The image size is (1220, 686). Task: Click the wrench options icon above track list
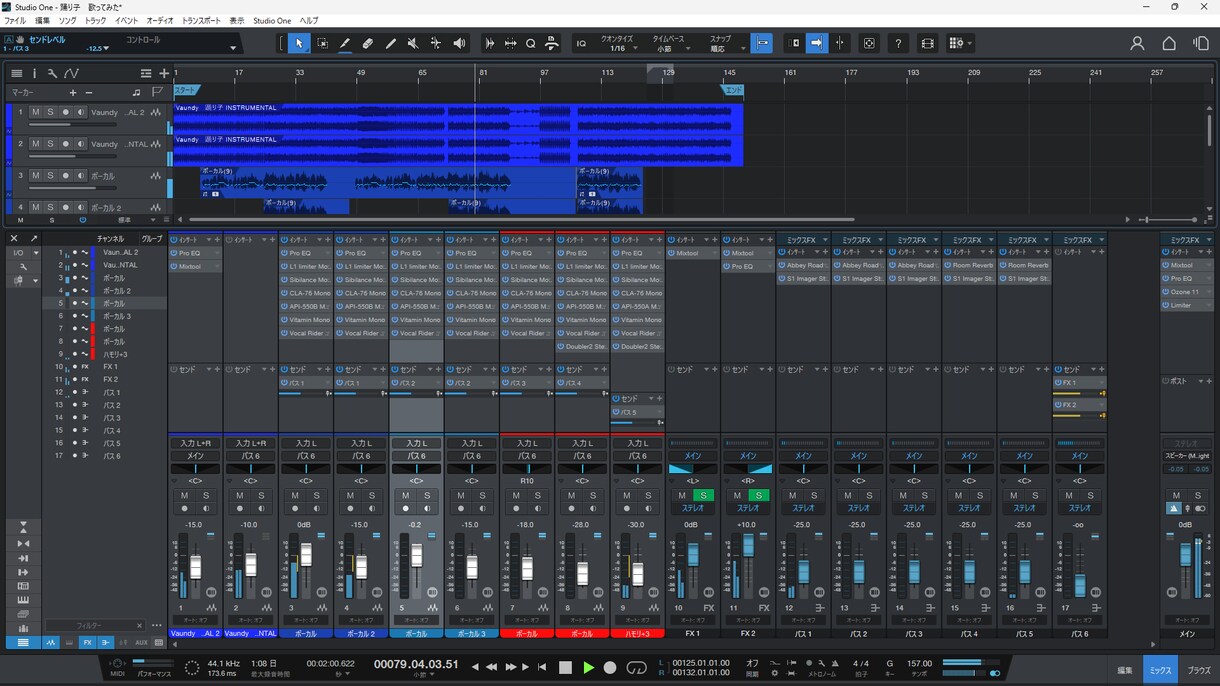[x=52, y=73]
